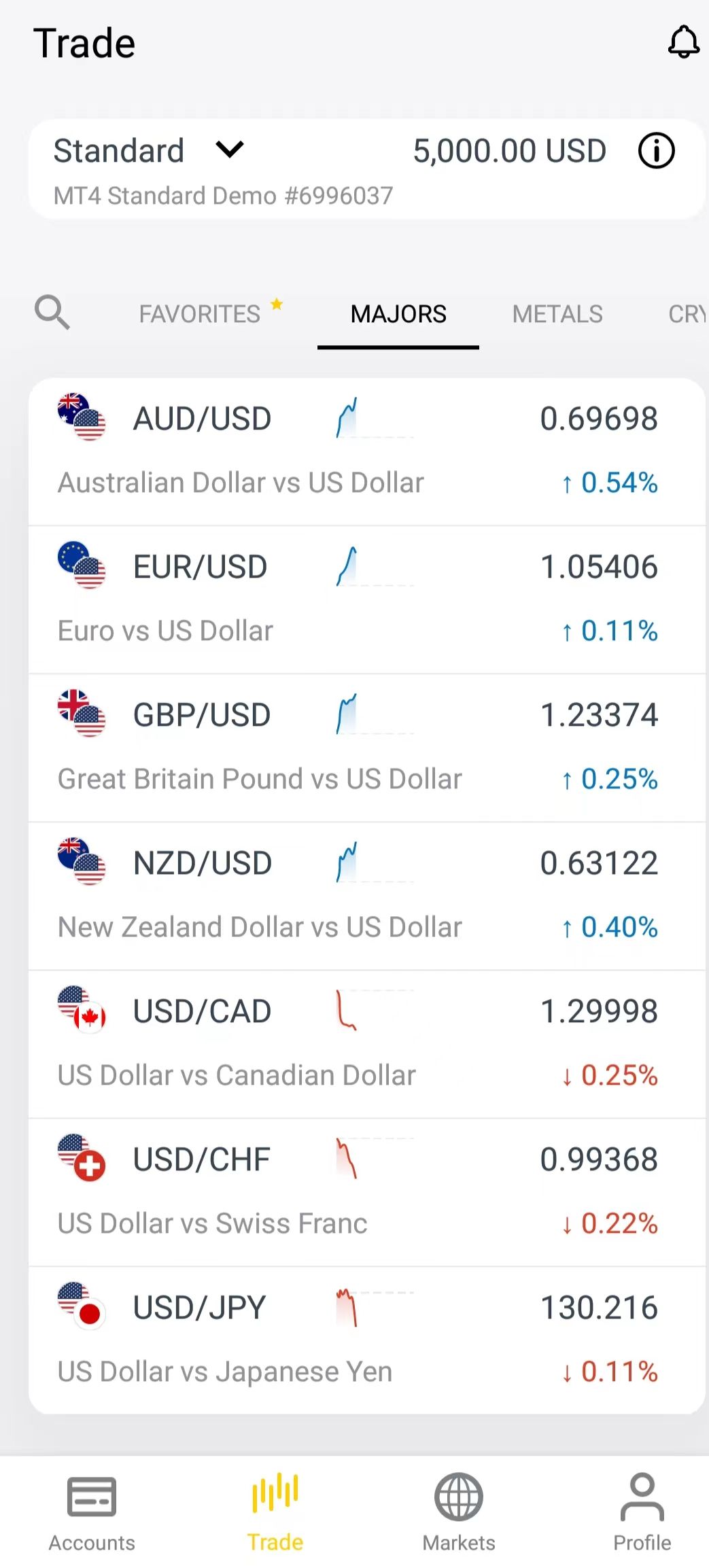Open the GBP/USD instrument row
The width and height of the screenshot is (709, 1568).
click(367, 748)
